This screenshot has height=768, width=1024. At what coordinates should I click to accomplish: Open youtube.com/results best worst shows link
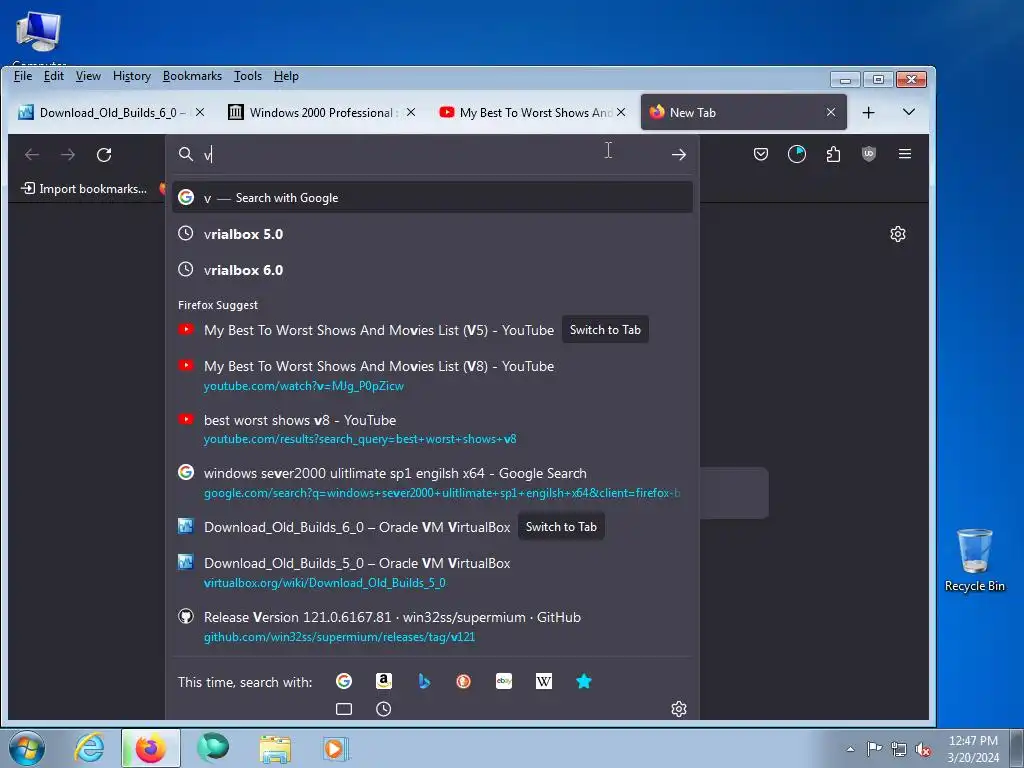[360, 439]
